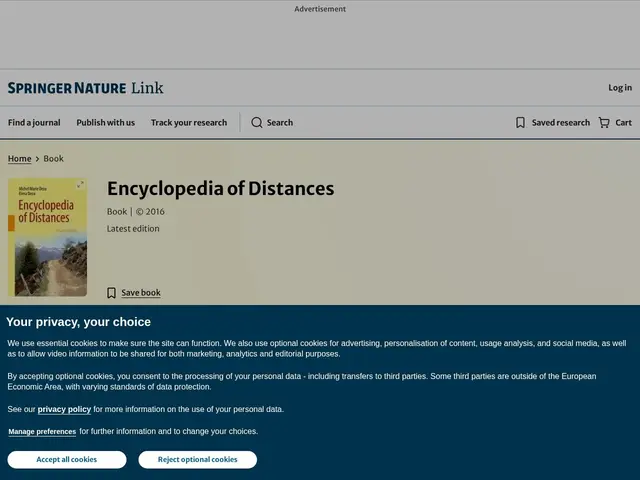Click the Saved research bookmark icon
Screen dimensions: 640x480
tap(520, 122)
